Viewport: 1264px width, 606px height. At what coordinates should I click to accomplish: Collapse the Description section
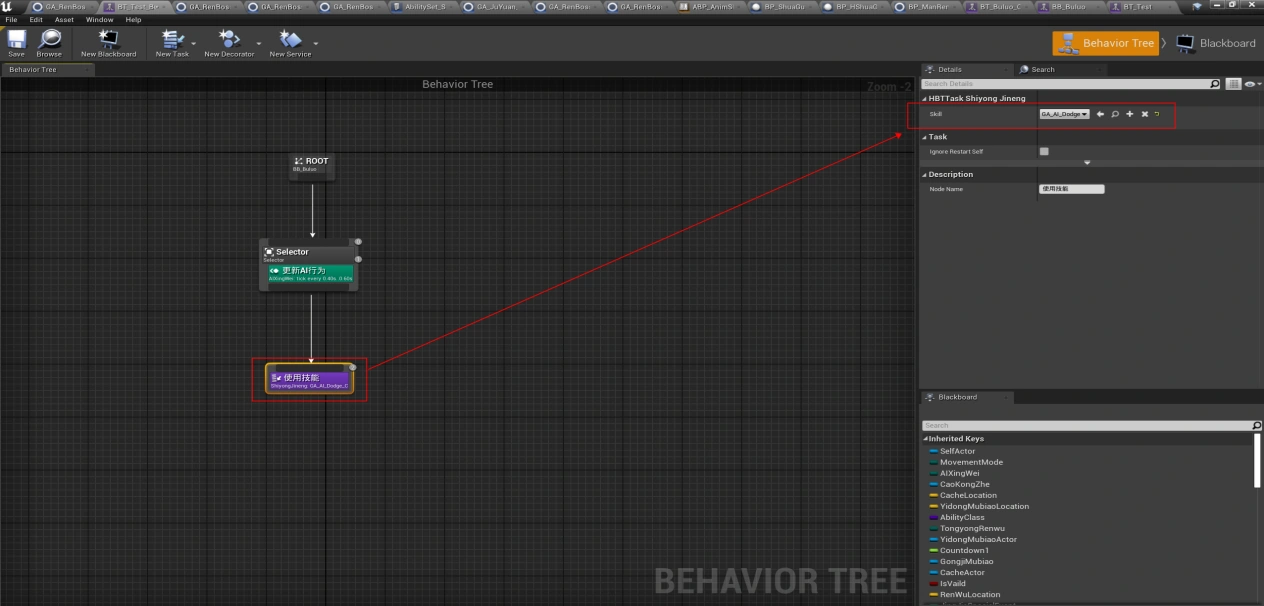(x=925, y=174)
